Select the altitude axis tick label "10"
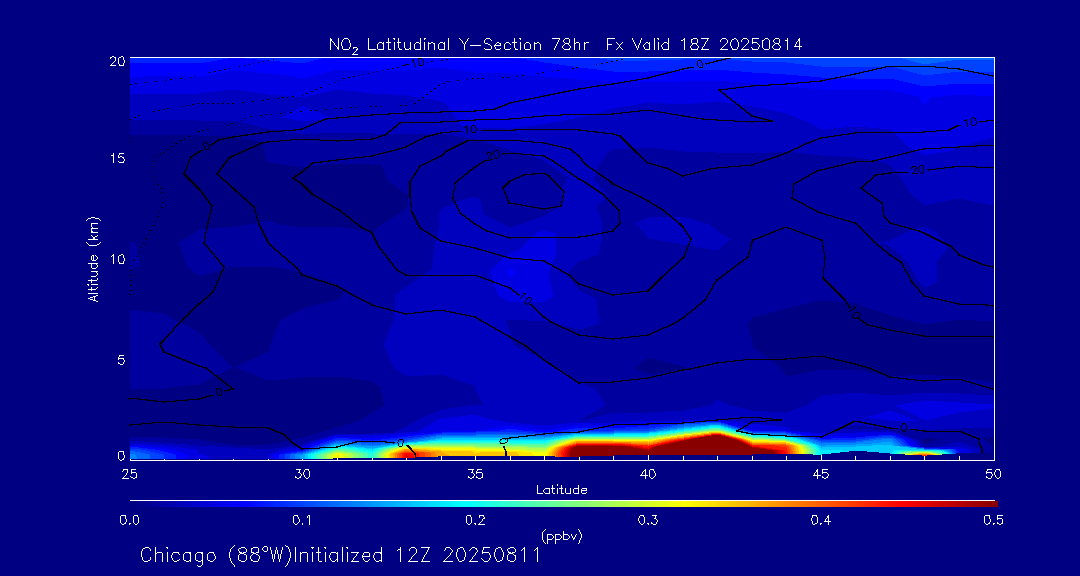 [116, 259]
